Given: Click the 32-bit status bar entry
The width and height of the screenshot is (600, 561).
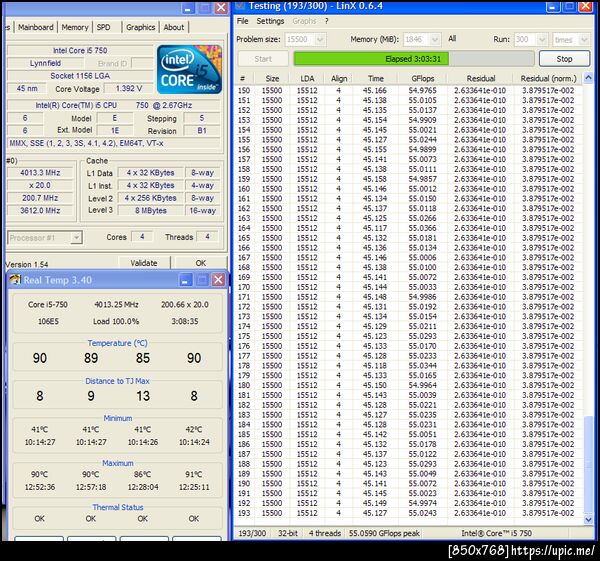Looking at the screenshot, I should [x=287, y=533].
